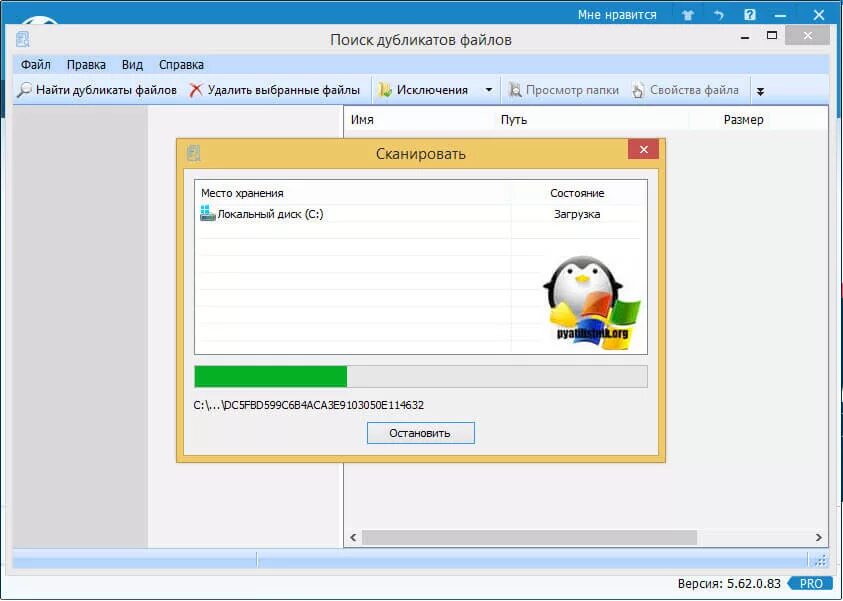Click the duplicate finder window title icon
Screen dimensions: 843x601
click(23, 40)
